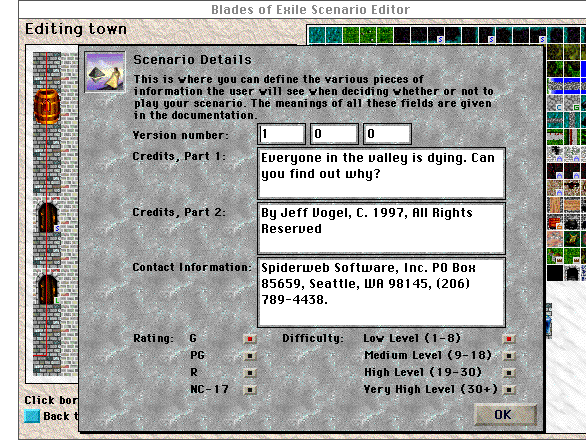The width and height of the screenshot is (586, 440).
Task: Confirm the dialog with OK
Action: [x=505, y=415]
